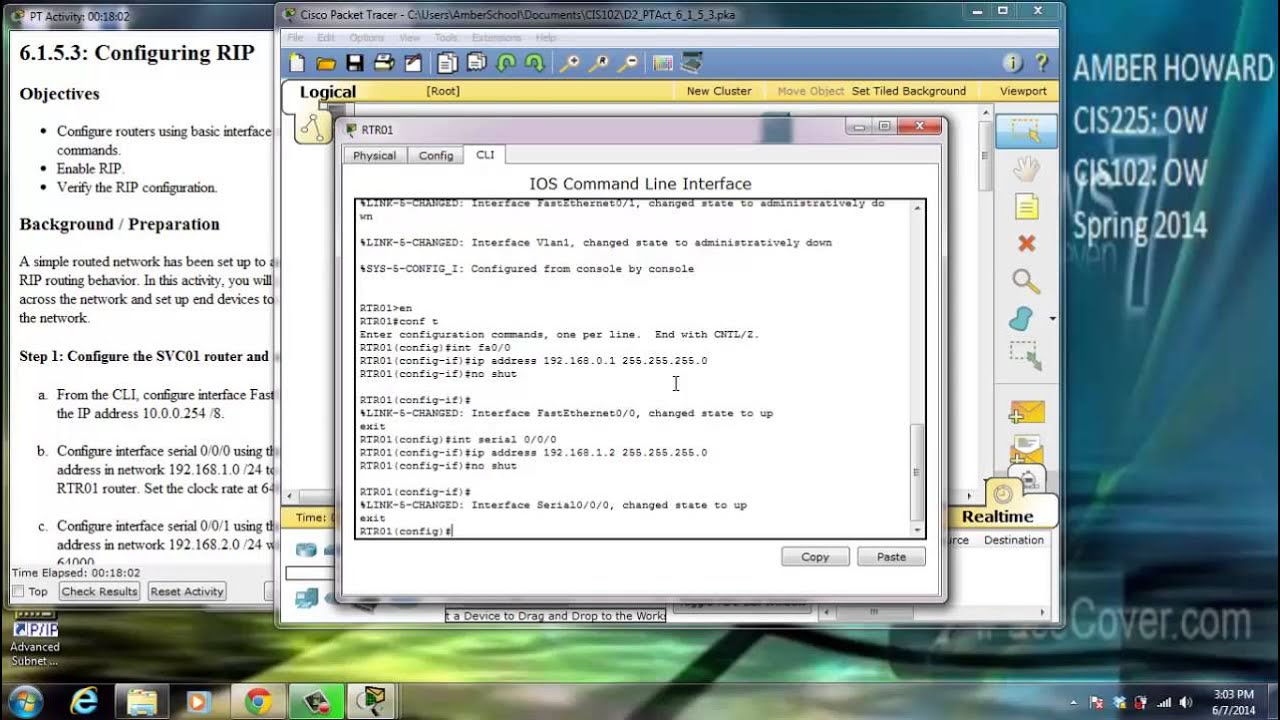Click the Zoom Reset magnifier icon
Screen dimensions: 1280x720
coord(598,63)
